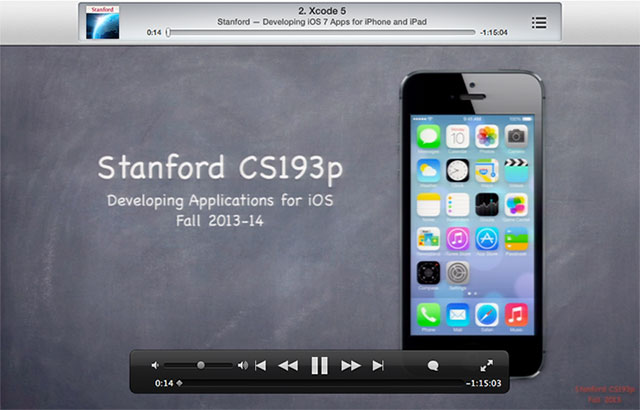This screenshot has width=640, height=410.
Task: Skip to next track button
Action: pyautogui.click(x=378, y=366)
